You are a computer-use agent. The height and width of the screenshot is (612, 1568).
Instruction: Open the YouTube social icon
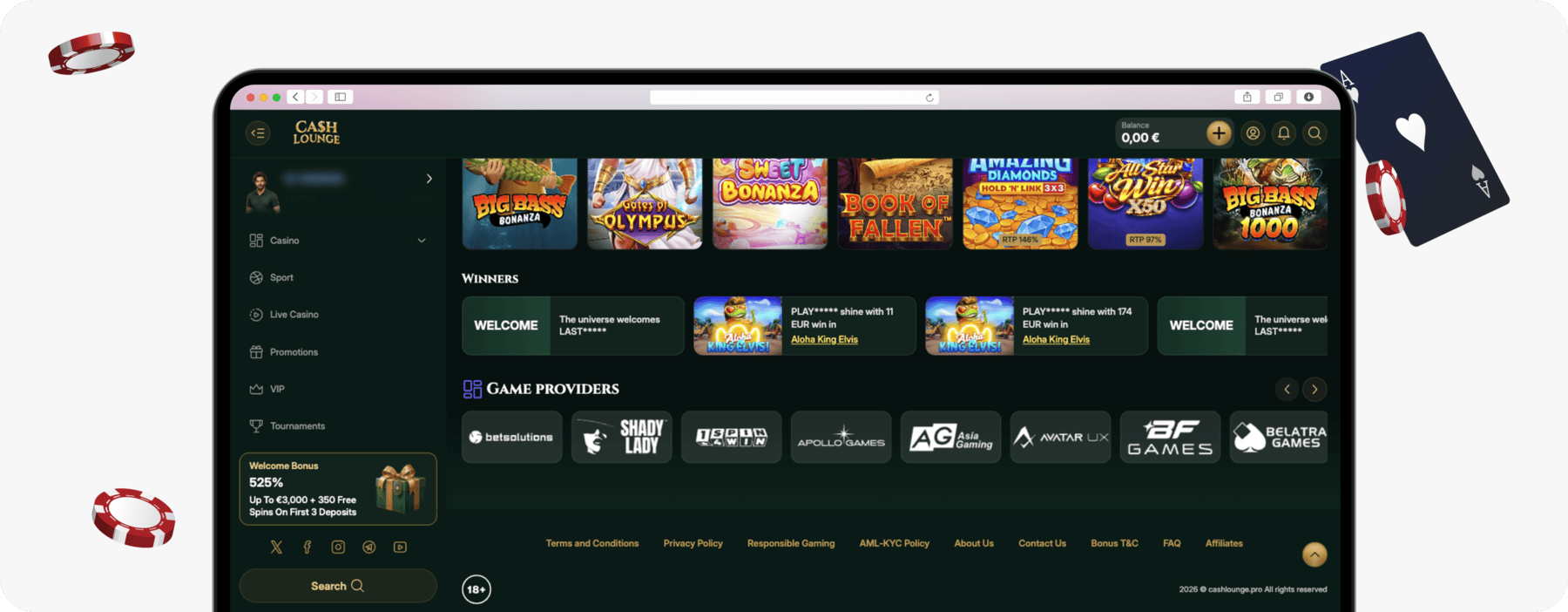(x=400, y=547)
